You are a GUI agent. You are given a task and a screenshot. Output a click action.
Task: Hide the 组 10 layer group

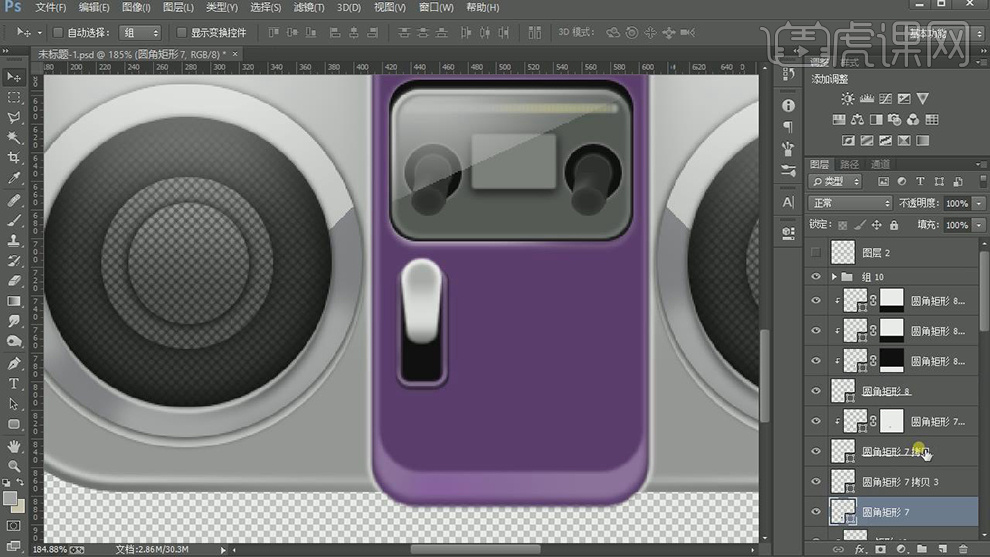[x=816, y=277]
